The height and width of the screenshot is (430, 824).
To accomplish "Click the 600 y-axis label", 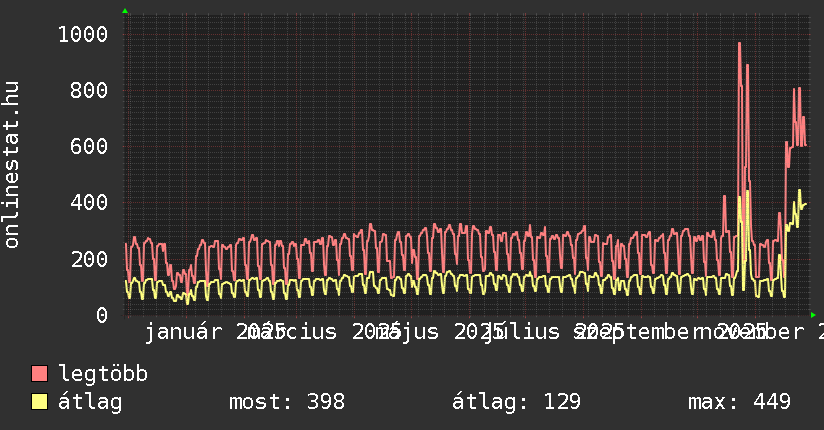I will [x=88, y=147].
